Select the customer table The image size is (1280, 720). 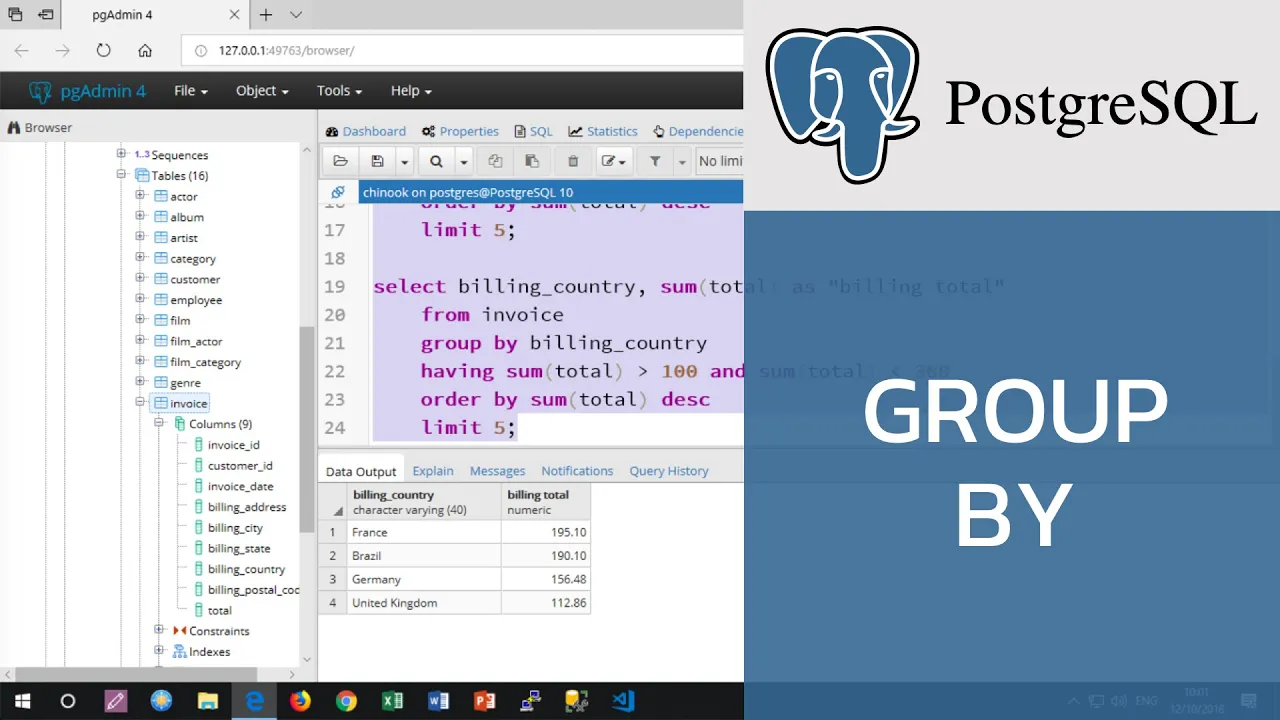pos(195,279)
